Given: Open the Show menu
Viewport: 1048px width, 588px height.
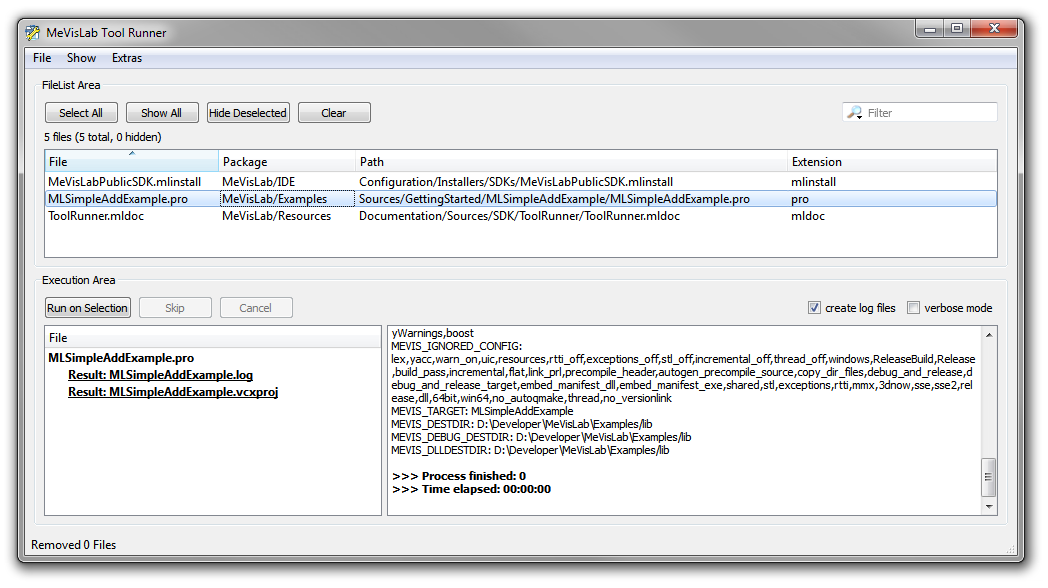Looking at the screenshot, I should (81, 58).
